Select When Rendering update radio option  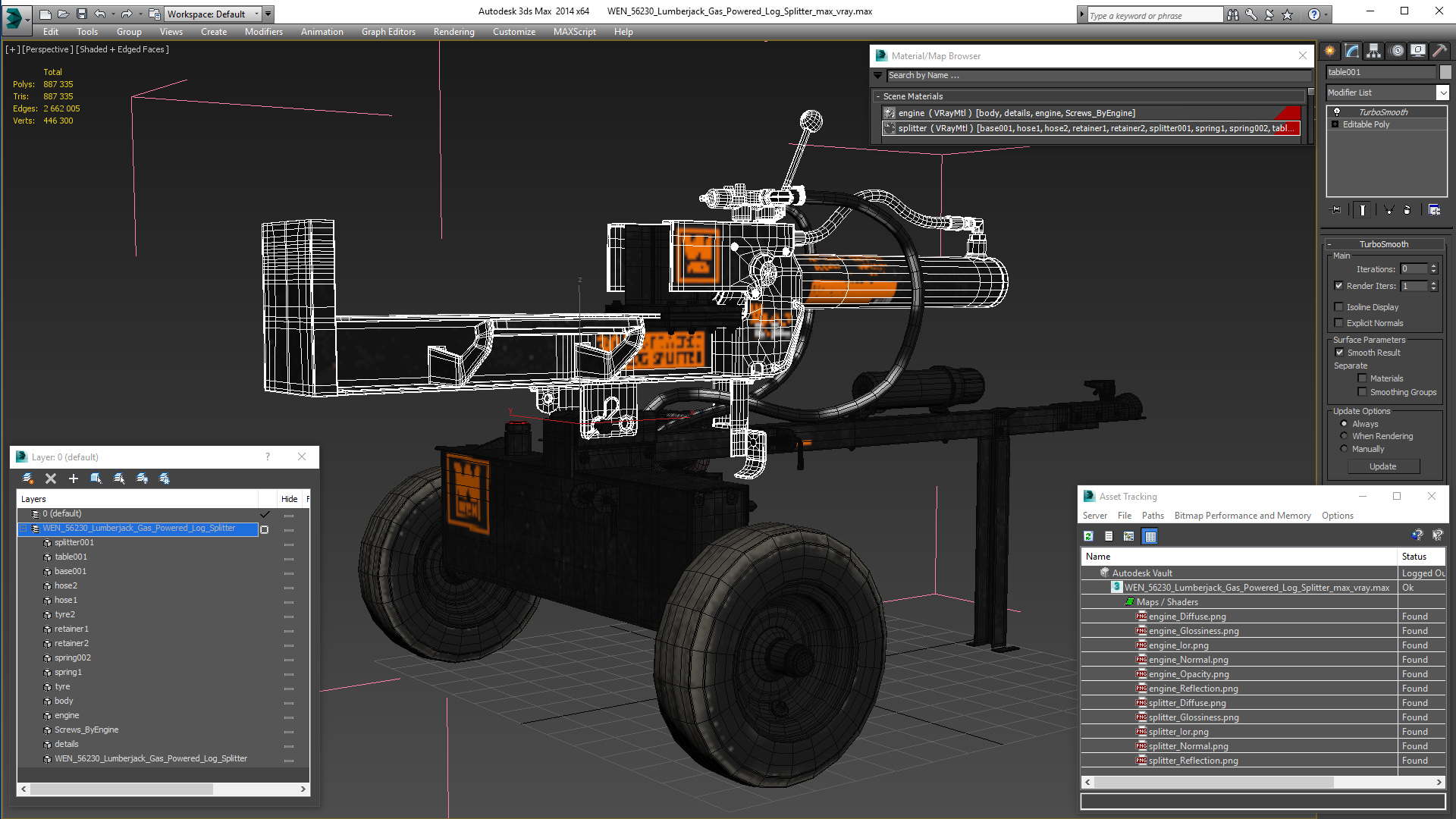(1344, 436)
